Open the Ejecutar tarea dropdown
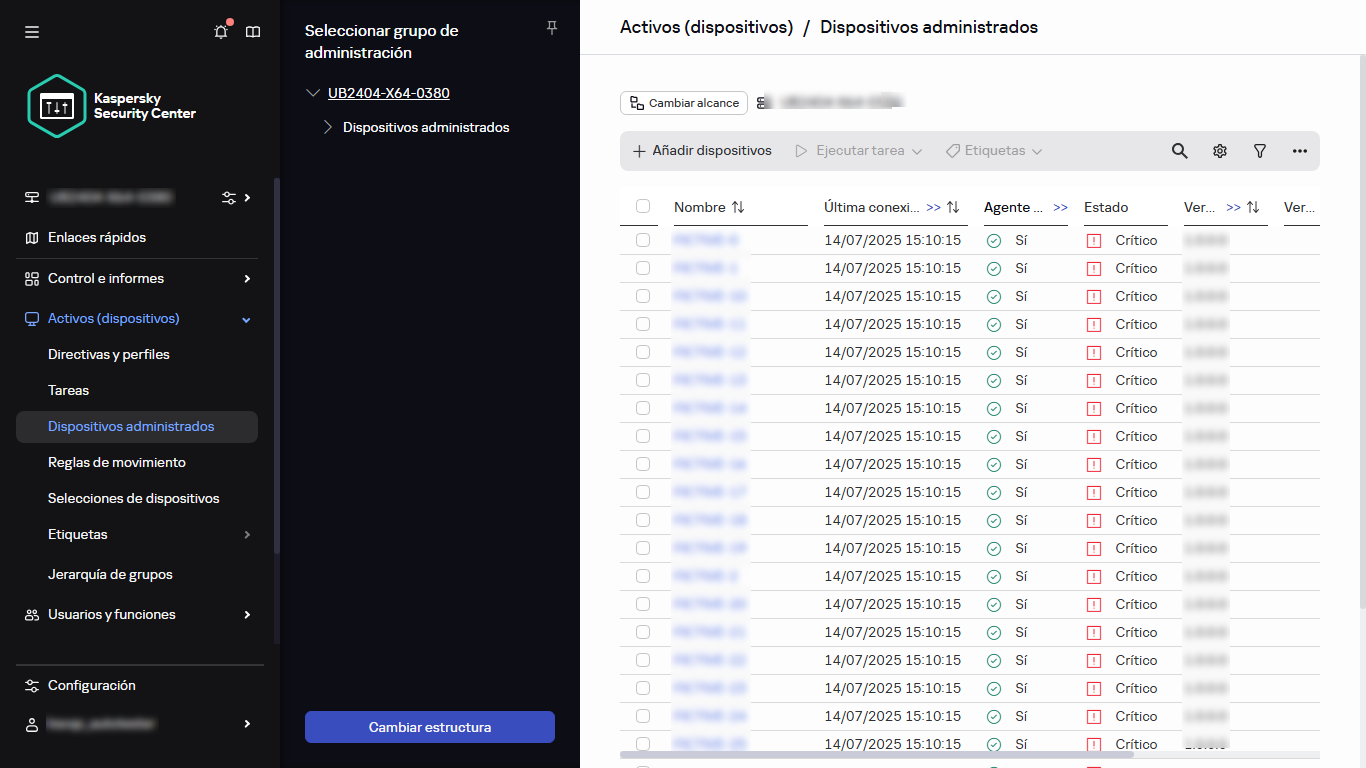The height and width of the screenshot is (768, 1366). click(858, 150)
